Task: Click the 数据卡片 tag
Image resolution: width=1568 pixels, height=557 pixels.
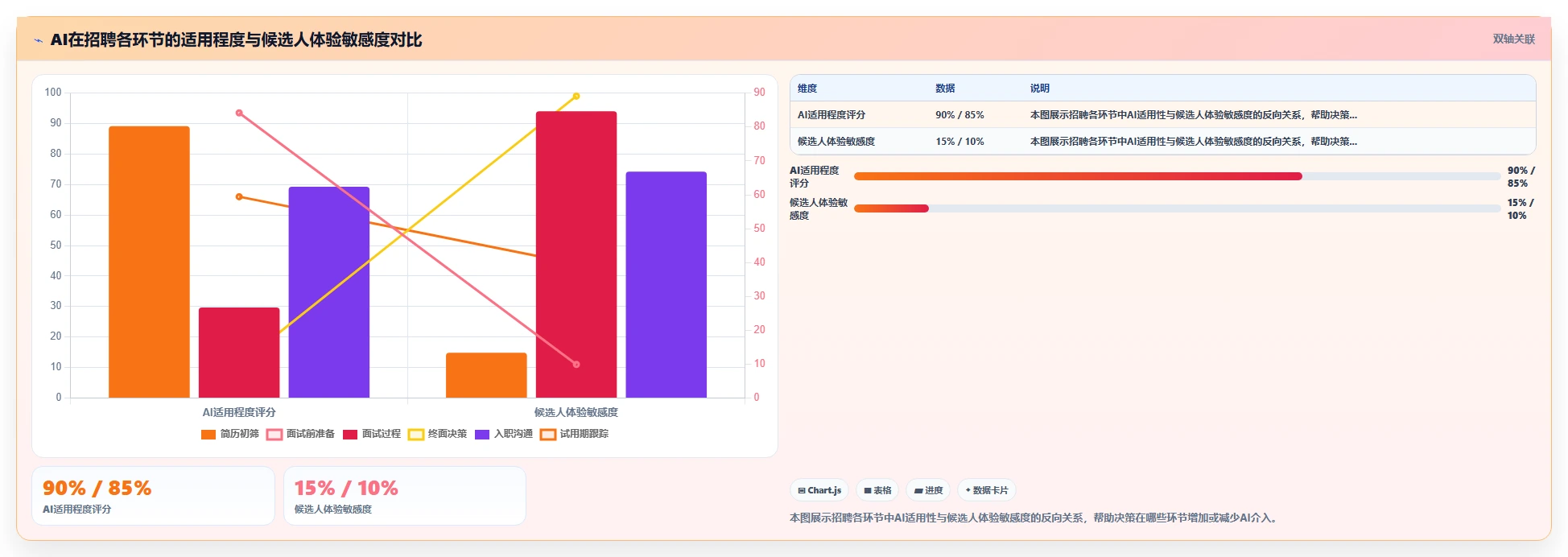Action: [x=986, y=490]
